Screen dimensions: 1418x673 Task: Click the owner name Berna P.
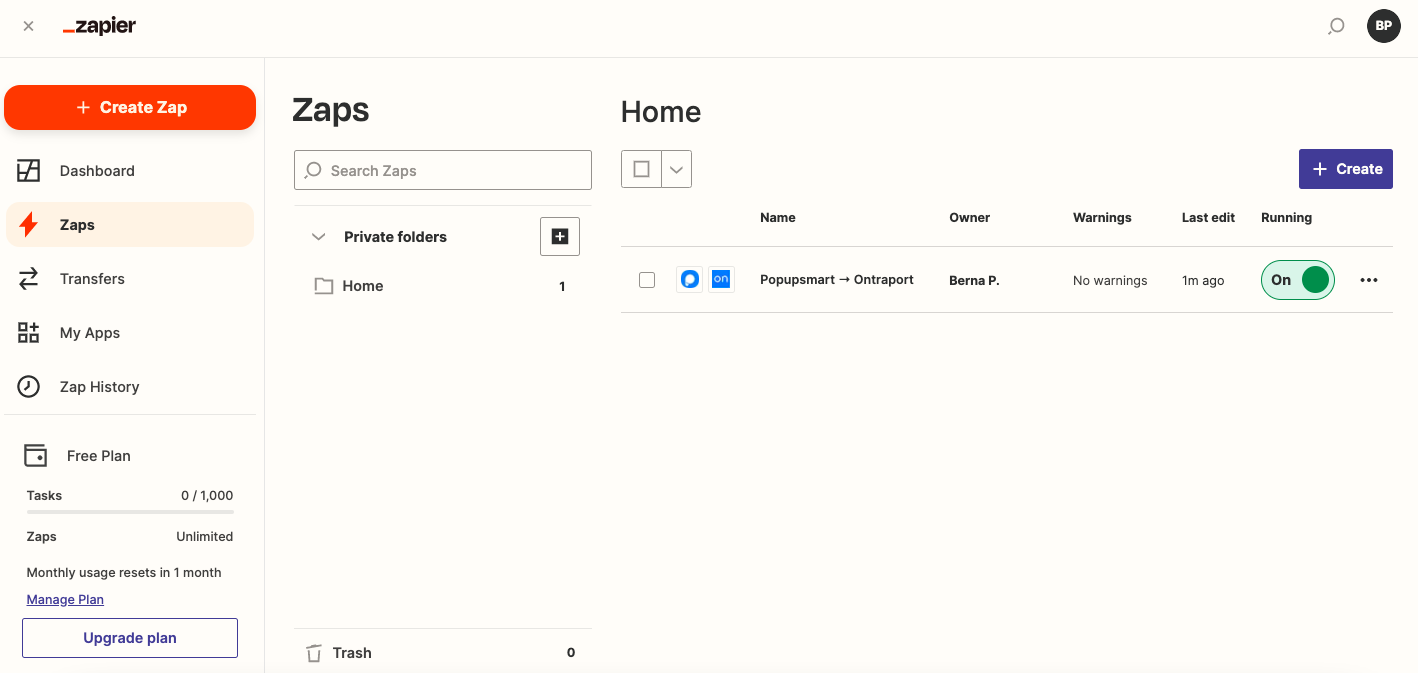point(974,281)
